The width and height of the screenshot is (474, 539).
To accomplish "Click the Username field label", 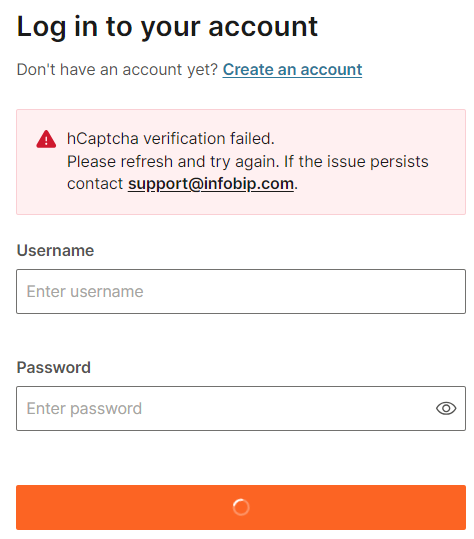I will tap(55, 250).
